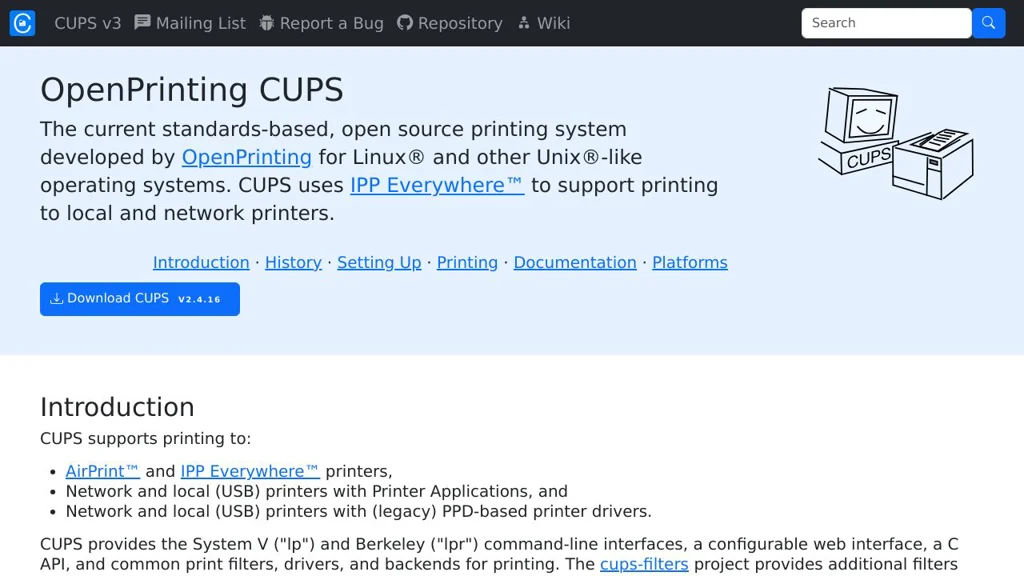1024x576 pixels.
Task: Open the CUPS v3 nav link
Action: 88,23
